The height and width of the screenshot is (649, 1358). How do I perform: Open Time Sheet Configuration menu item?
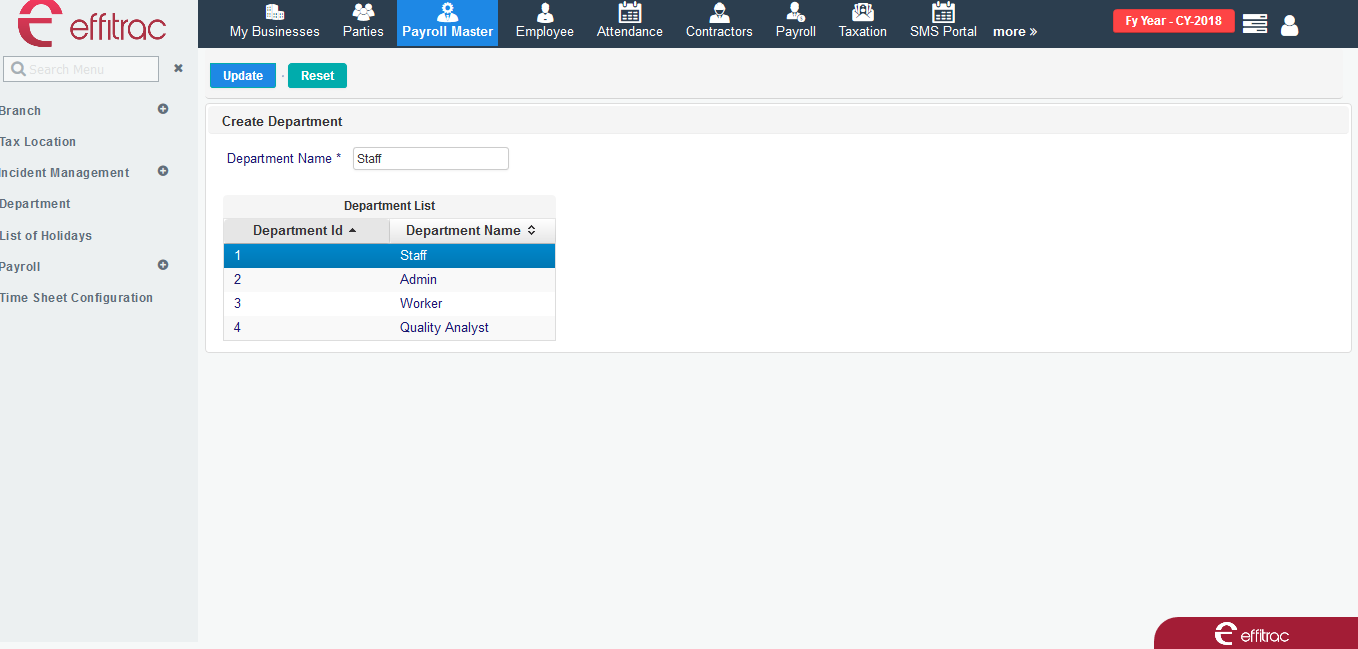[77, 298]
